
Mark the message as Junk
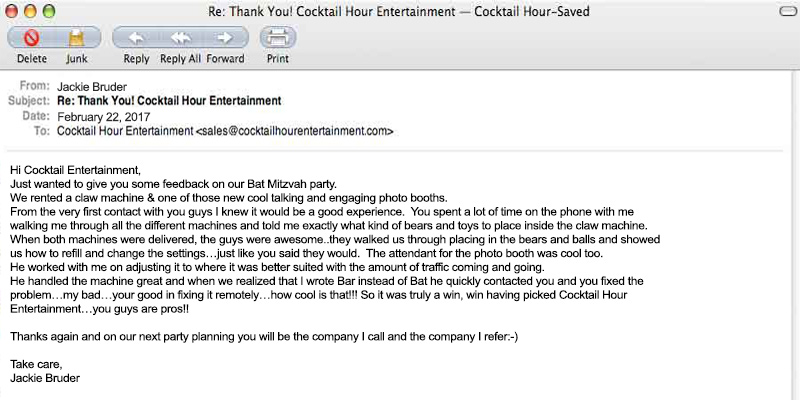[x=76, y=38]
